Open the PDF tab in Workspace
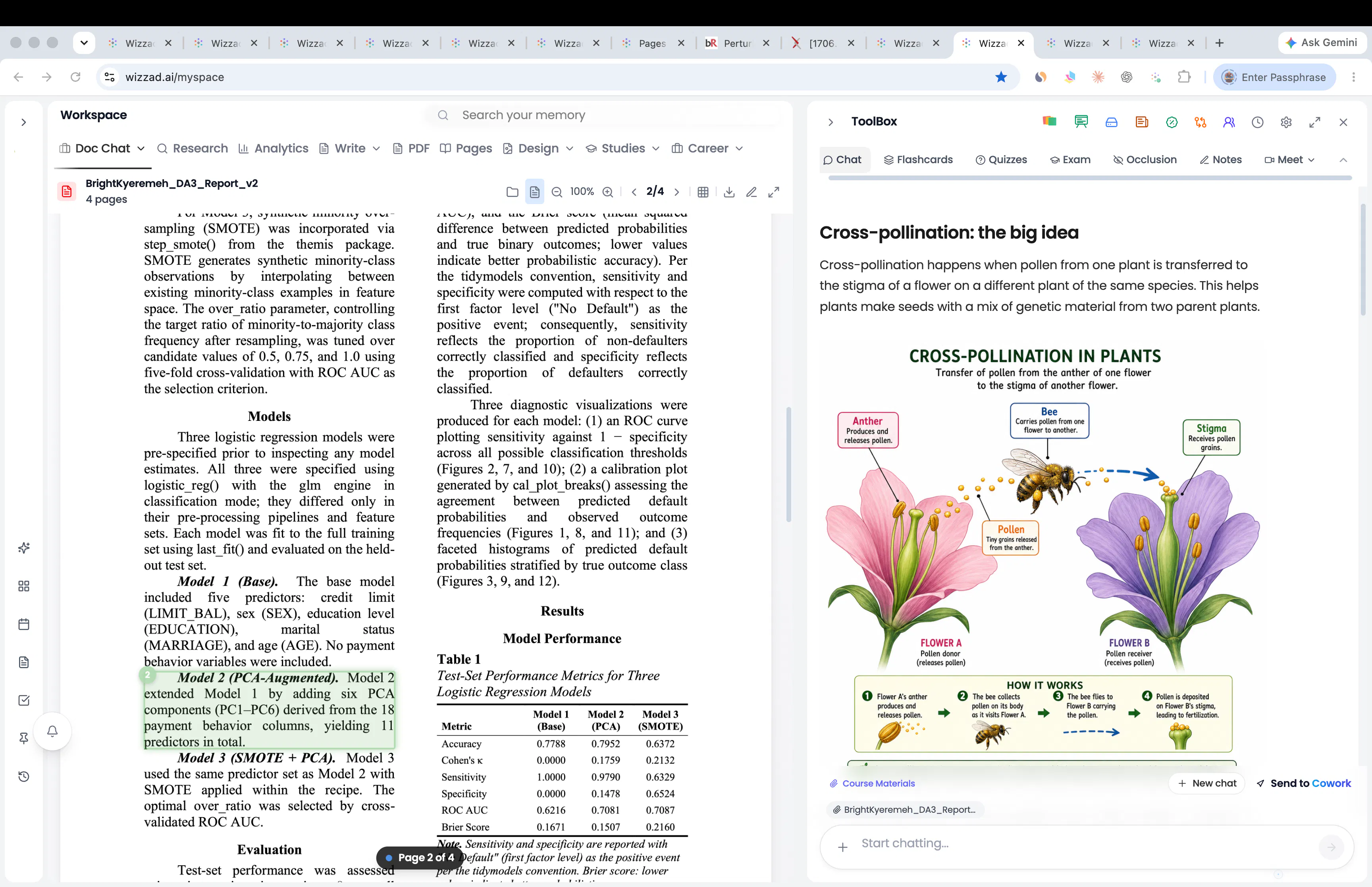Screen dimensions: 1372x887 (411, 148)
